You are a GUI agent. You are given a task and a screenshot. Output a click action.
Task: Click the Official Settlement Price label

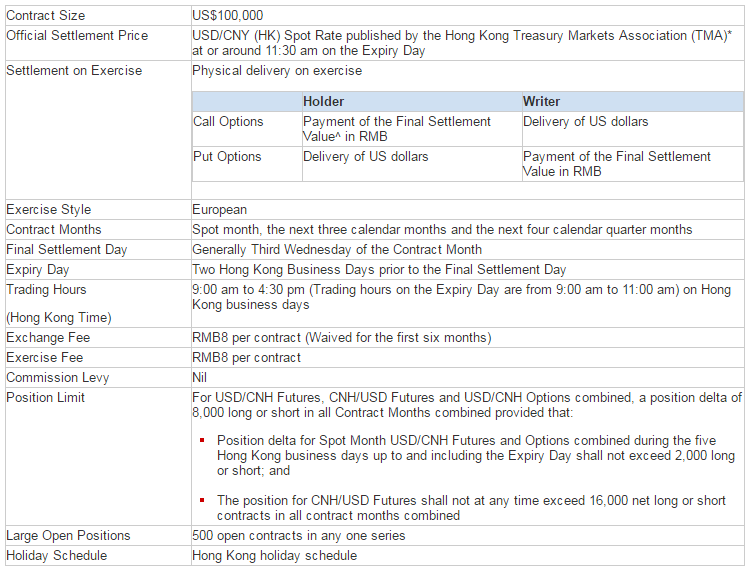pos(77,36)
